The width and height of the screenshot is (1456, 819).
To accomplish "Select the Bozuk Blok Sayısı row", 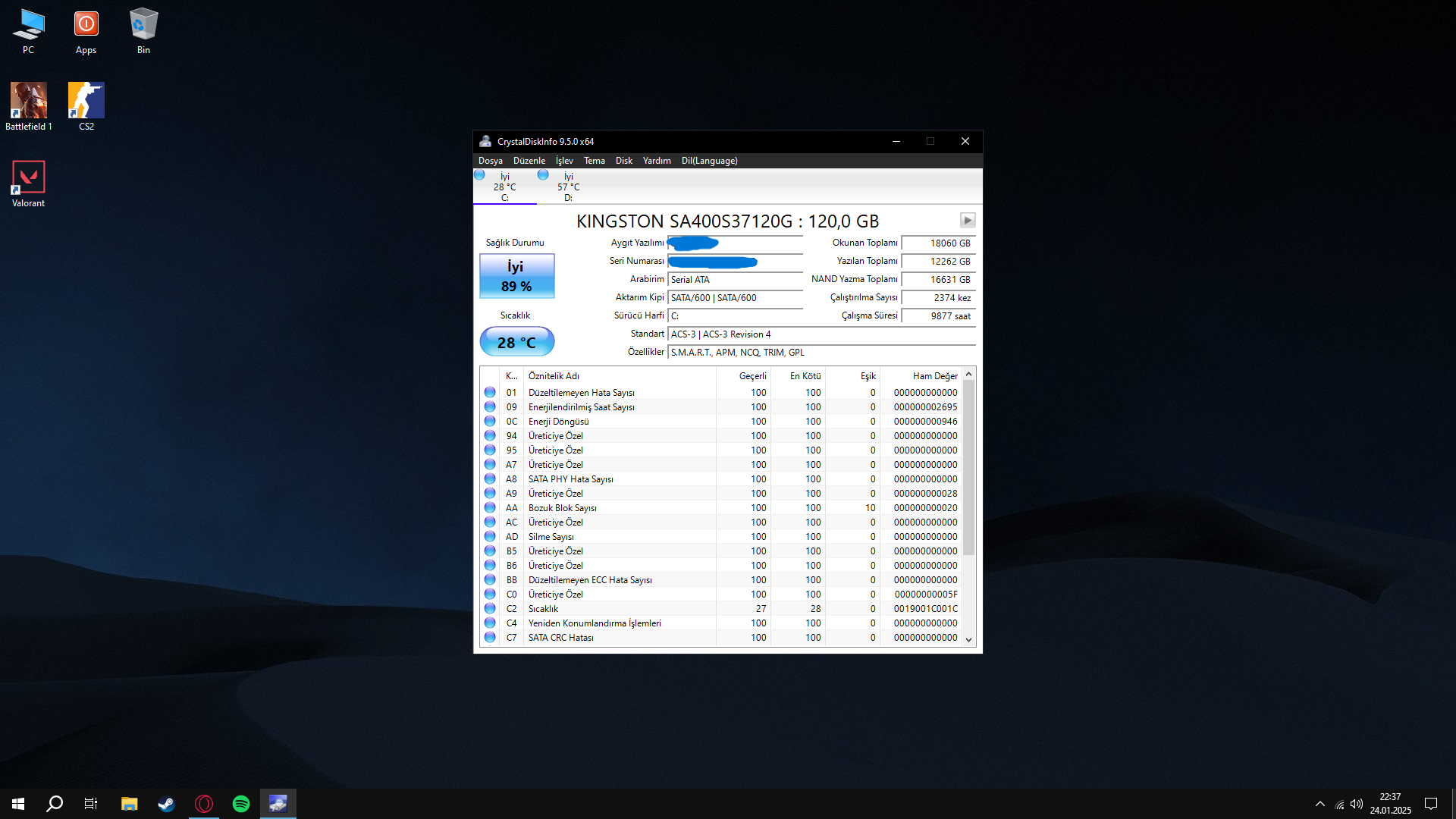I will [x=721, y=508].
